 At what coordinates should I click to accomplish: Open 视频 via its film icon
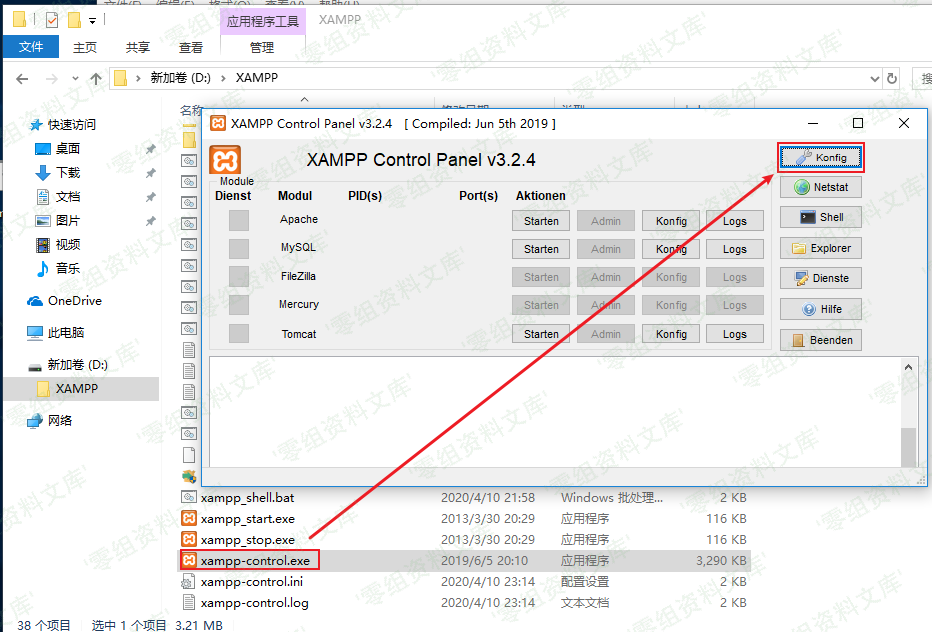tap(43, 244)
